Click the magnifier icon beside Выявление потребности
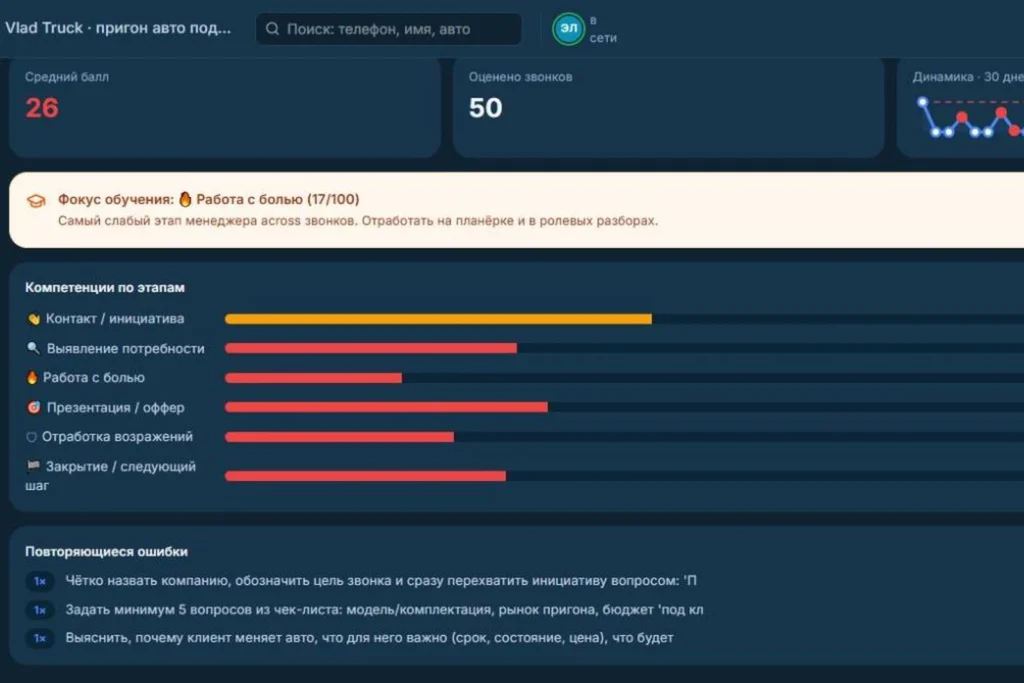Viewport: 1024px width, 683px height. 33,348
